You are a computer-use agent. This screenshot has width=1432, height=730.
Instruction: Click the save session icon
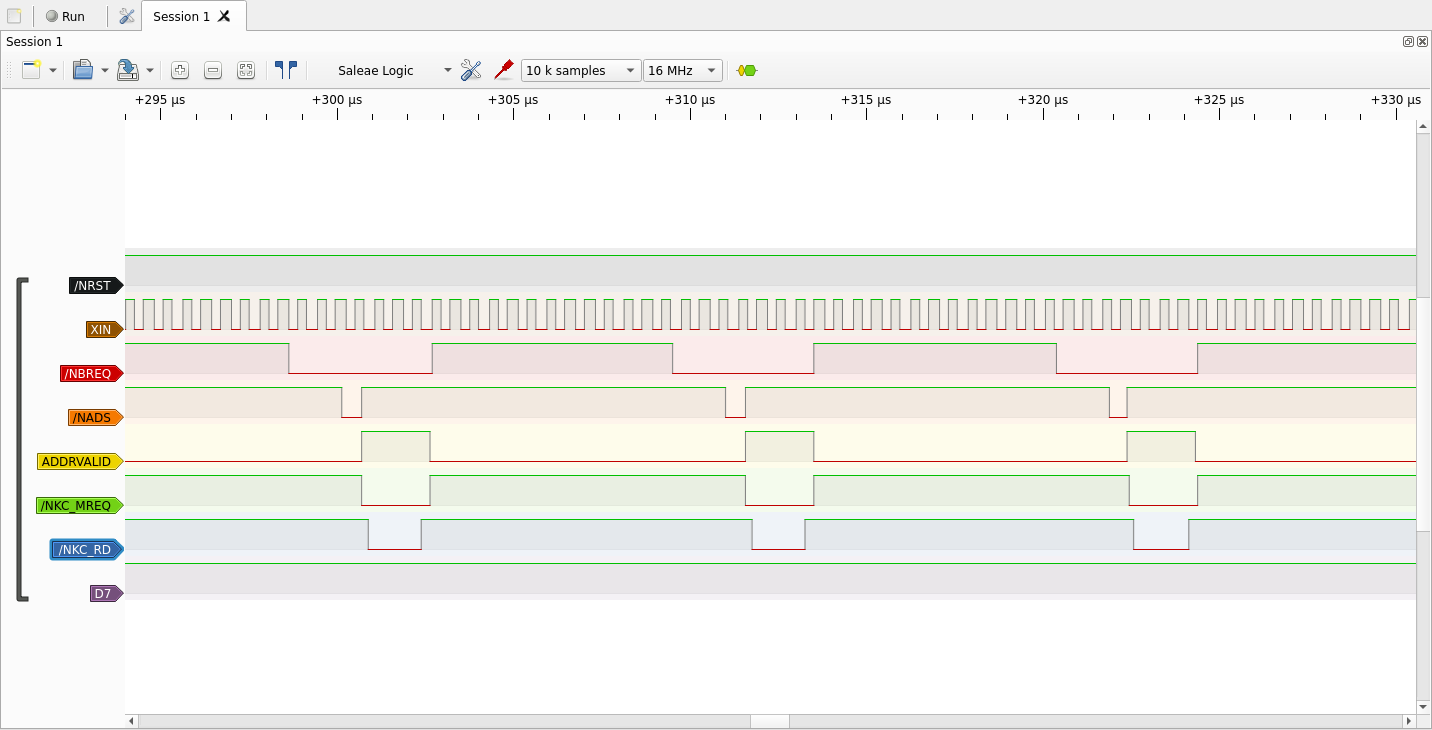pyautogui.click(x=128, y=70)
